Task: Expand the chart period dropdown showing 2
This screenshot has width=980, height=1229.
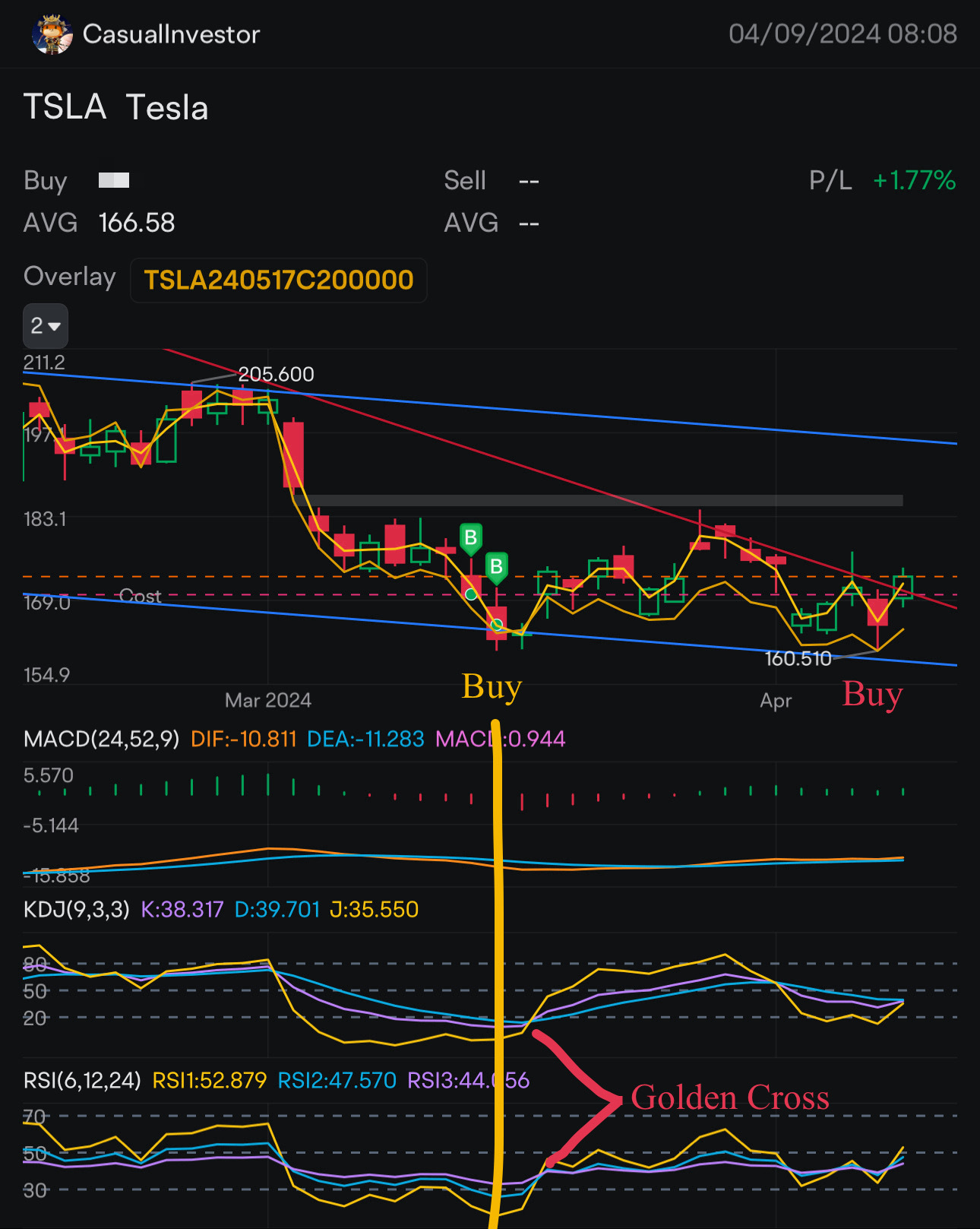Action: 46,326
